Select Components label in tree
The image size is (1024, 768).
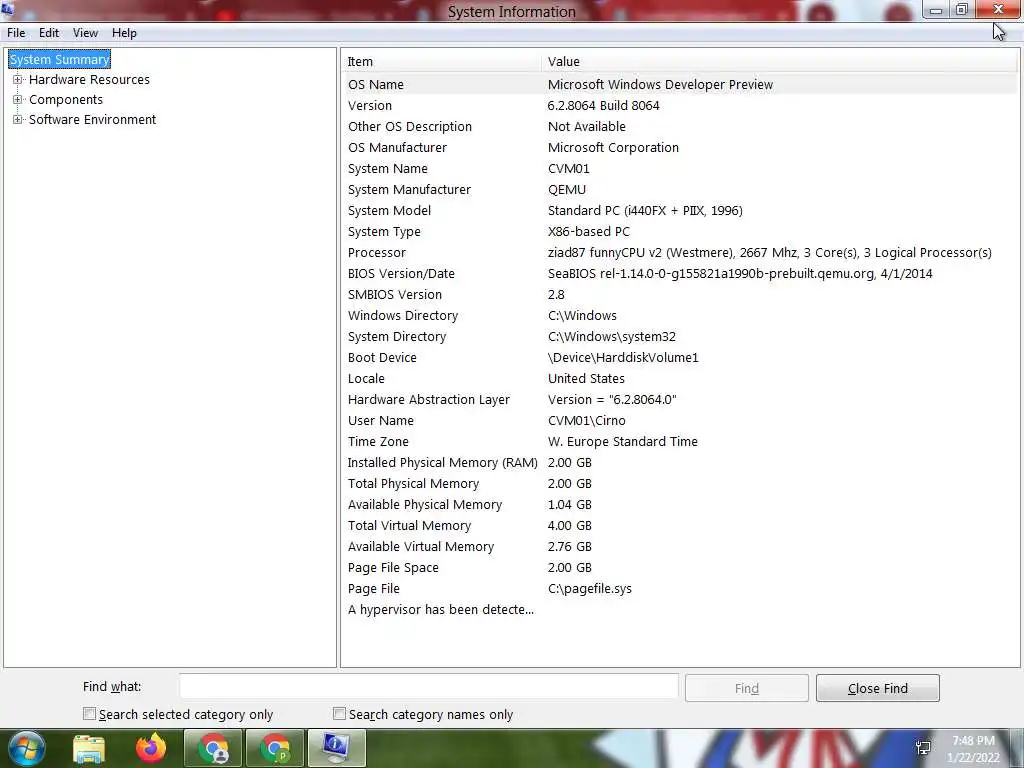click(66, 99)
